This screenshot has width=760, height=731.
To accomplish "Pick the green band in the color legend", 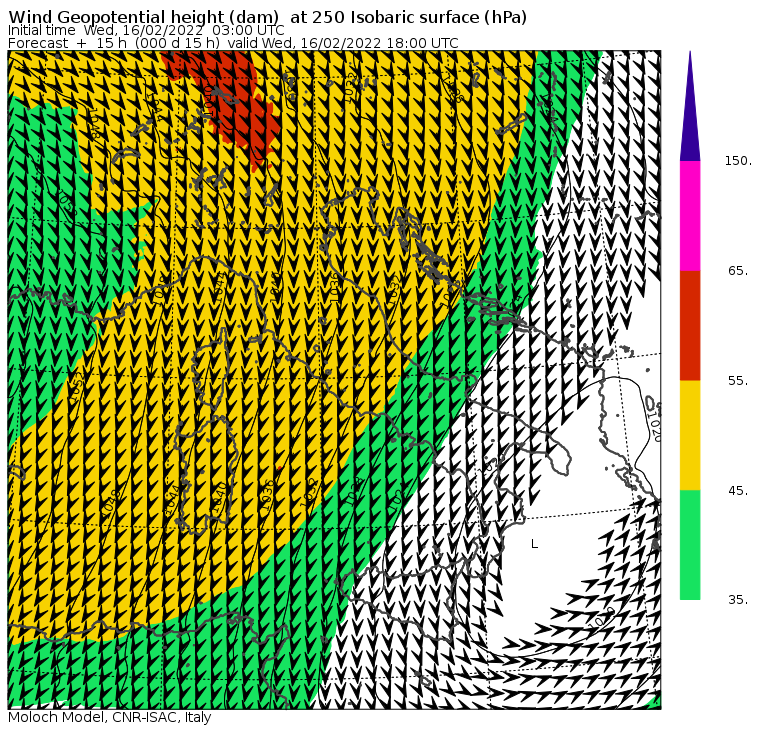I will tap(690, 545).
